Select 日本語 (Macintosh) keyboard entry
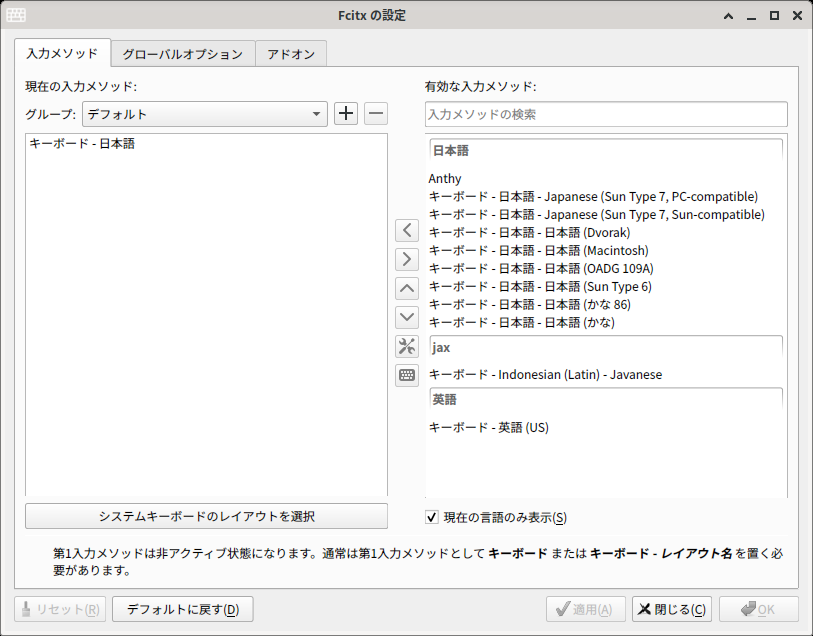 click(606, 250)
